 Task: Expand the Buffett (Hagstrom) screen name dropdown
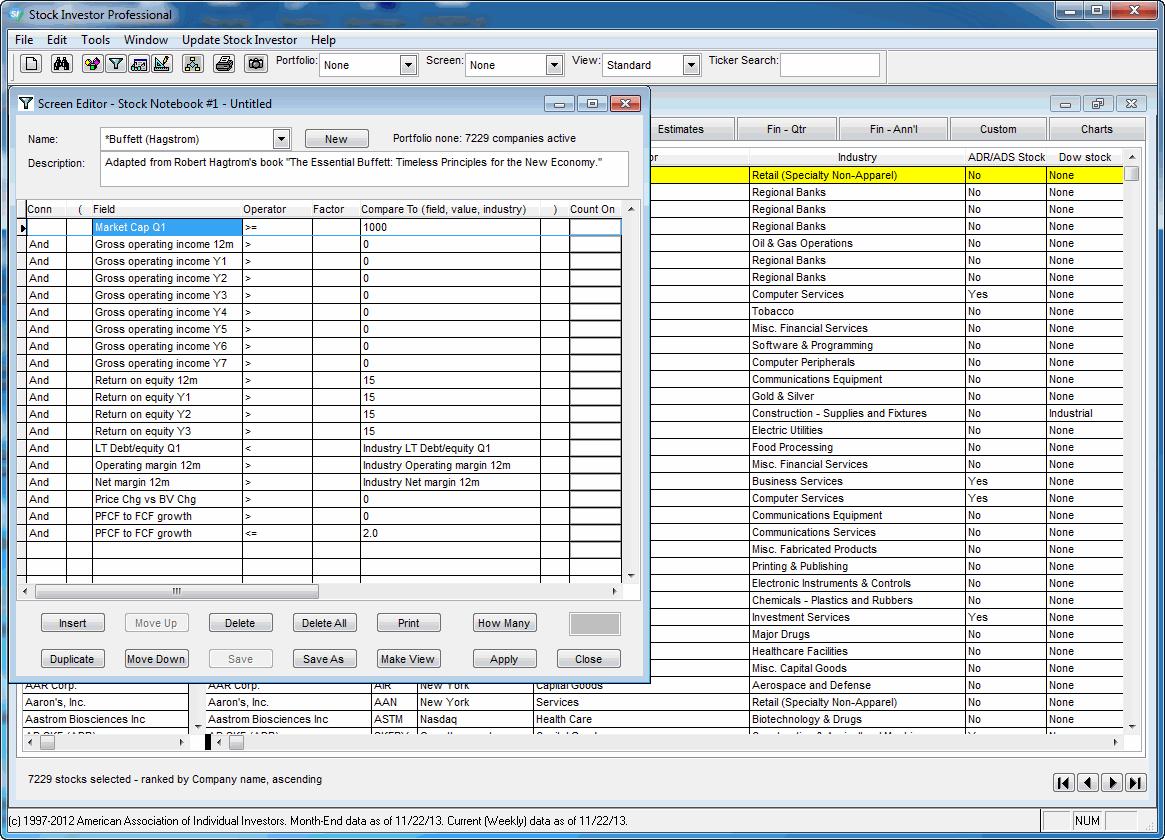(x=281, y=139)
